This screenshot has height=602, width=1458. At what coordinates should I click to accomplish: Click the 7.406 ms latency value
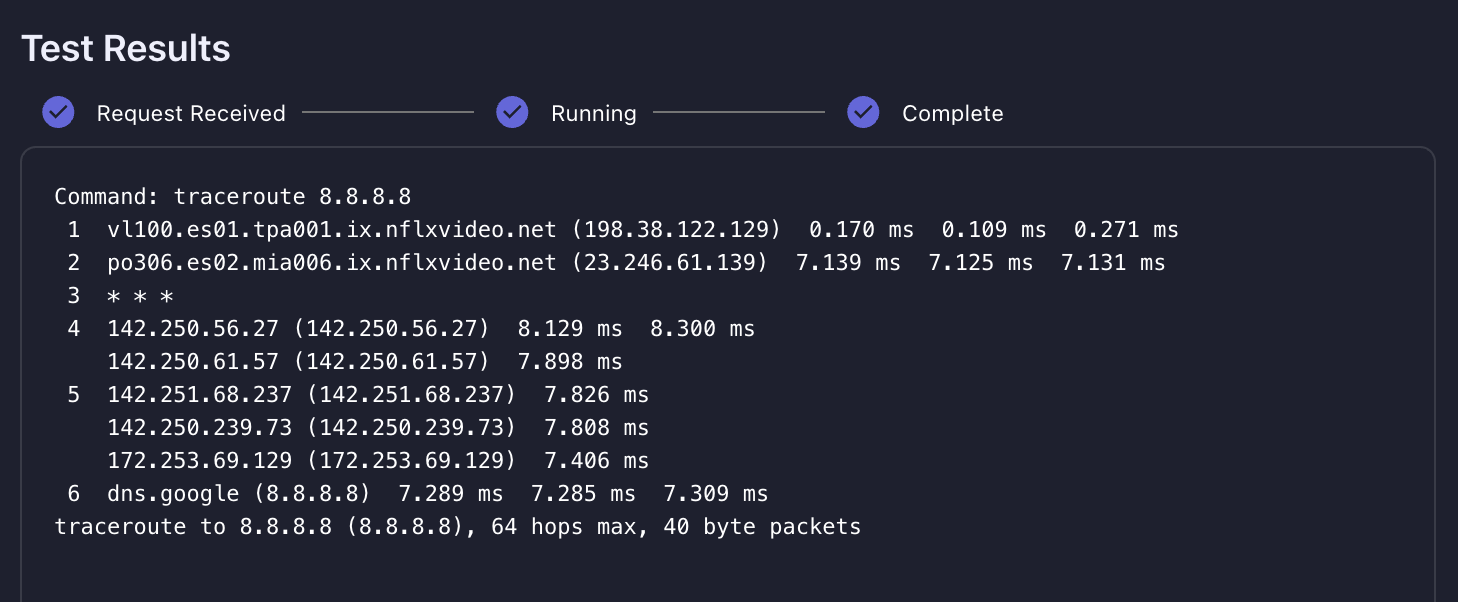(596, 461)
